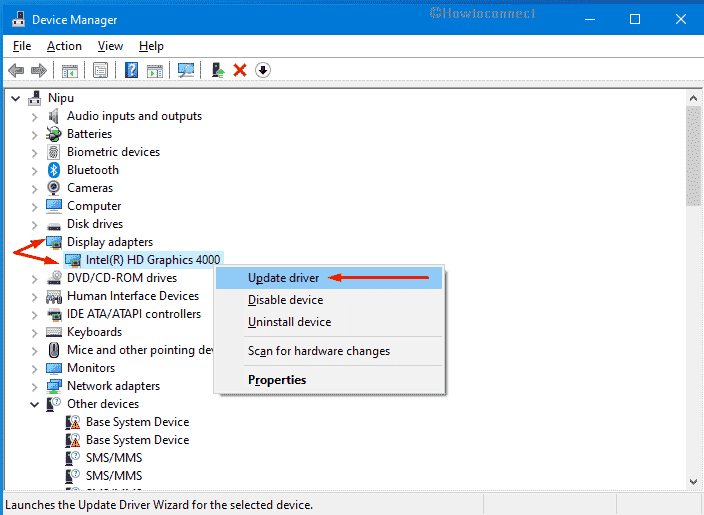The width and height of the screenshot is (704, 515).
Task: Click the IDE ATA/ATAPI controllers icon
Action: pos(54,314)
